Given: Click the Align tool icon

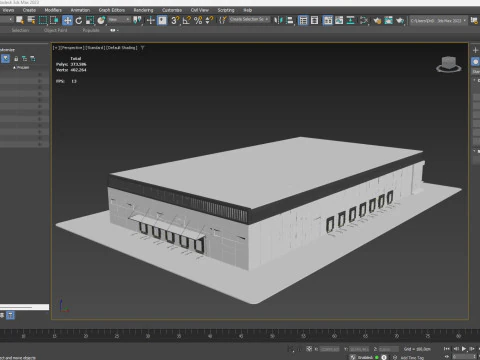Looking at the screenshot, I should [x=290, y=20].
